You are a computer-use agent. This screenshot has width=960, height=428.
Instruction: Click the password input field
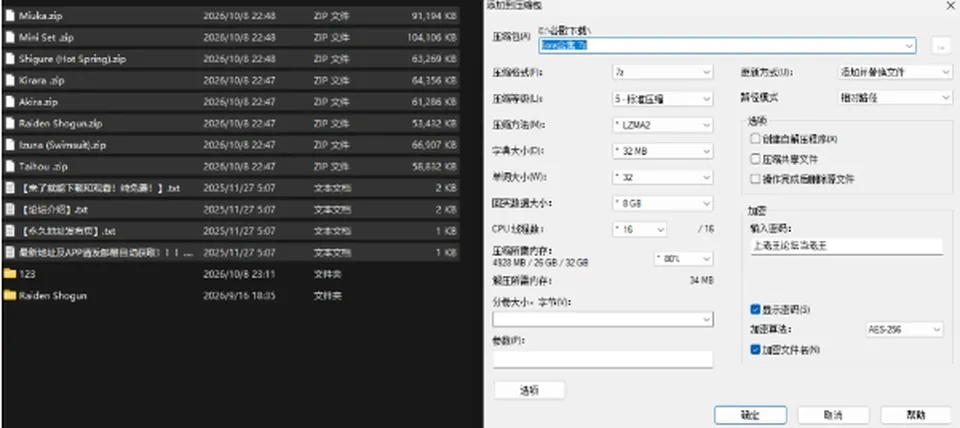[847, 246]
